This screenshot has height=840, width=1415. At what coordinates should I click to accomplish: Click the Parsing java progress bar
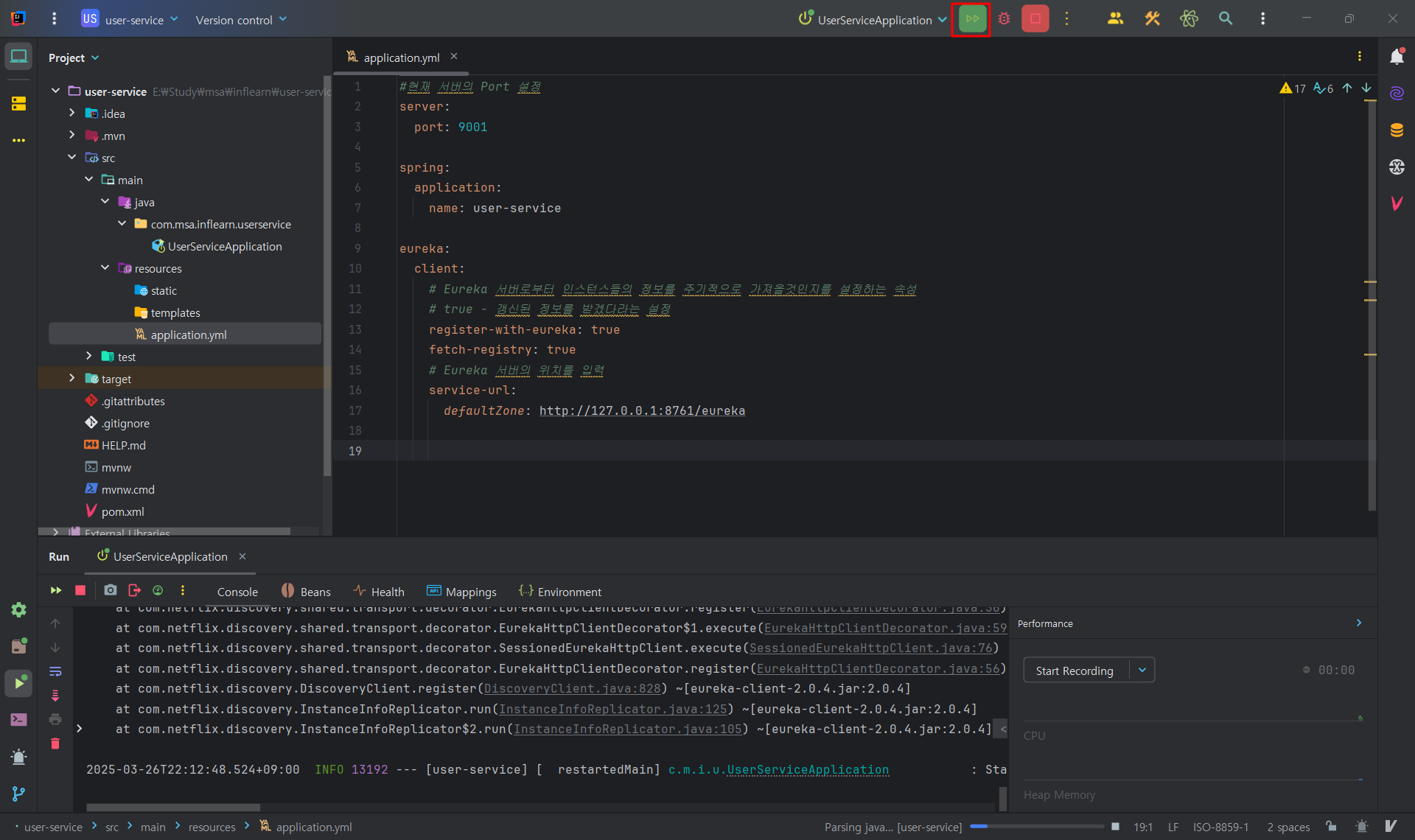1036,827
